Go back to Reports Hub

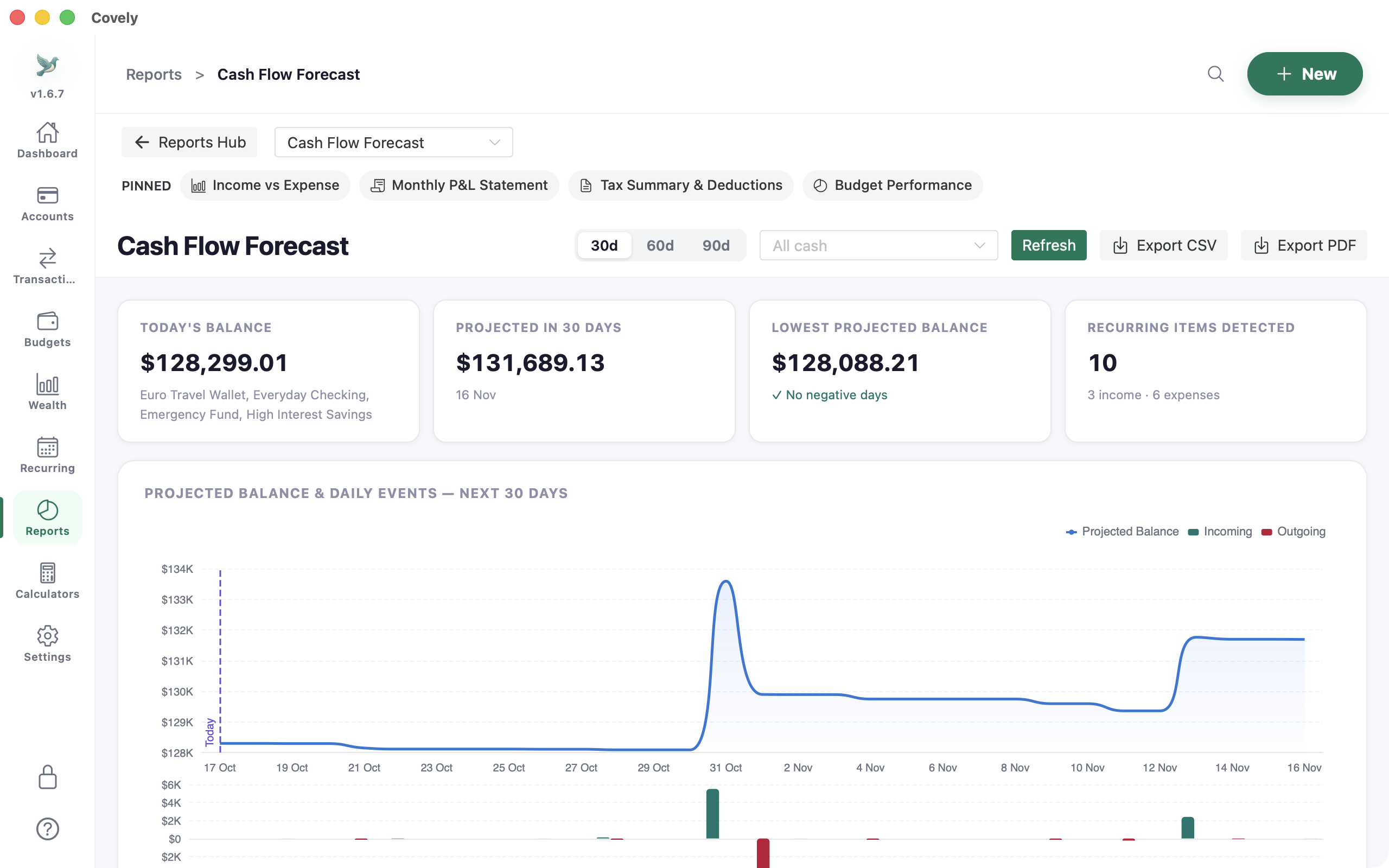click(189, 142)
